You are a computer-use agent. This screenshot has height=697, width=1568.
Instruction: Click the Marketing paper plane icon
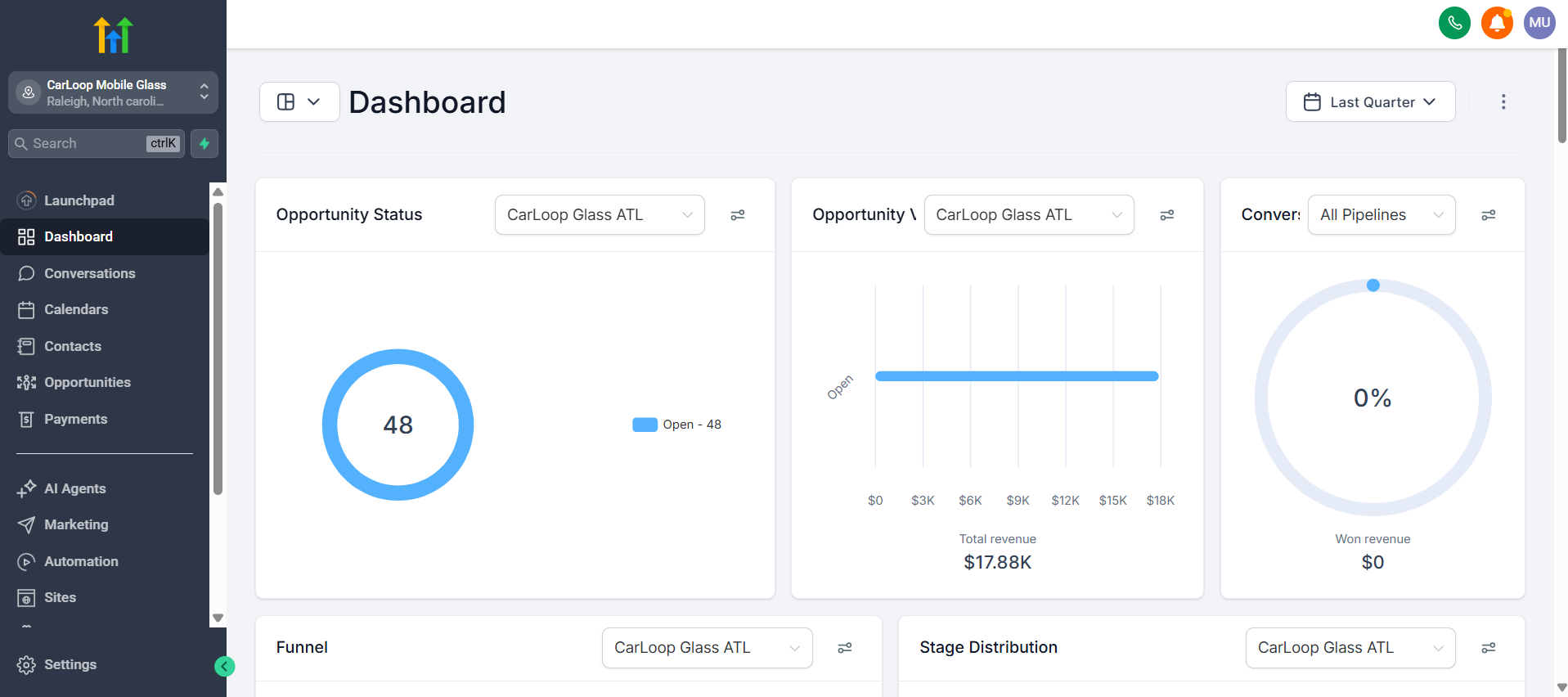click(27, 524)
